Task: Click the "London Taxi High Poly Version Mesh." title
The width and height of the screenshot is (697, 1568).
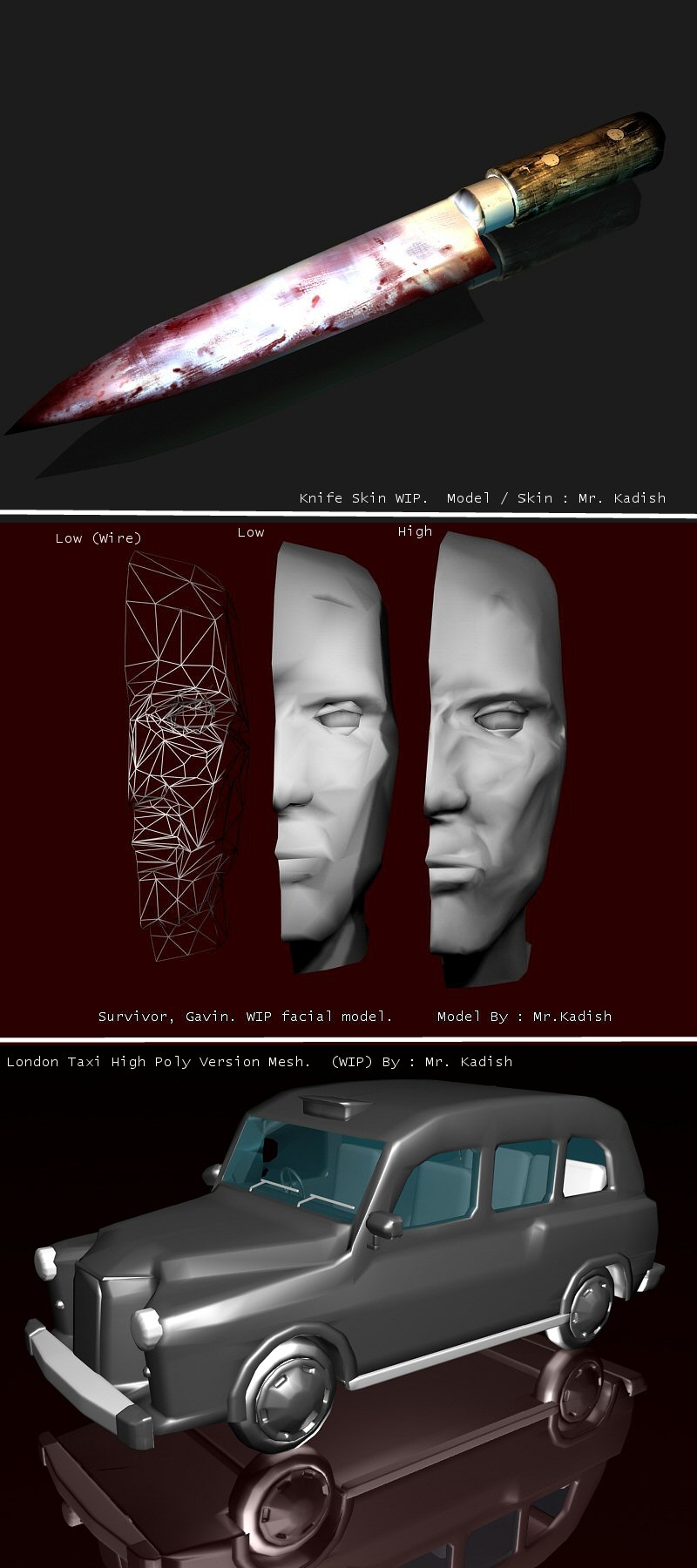Action: click(x=159, y=1062)
